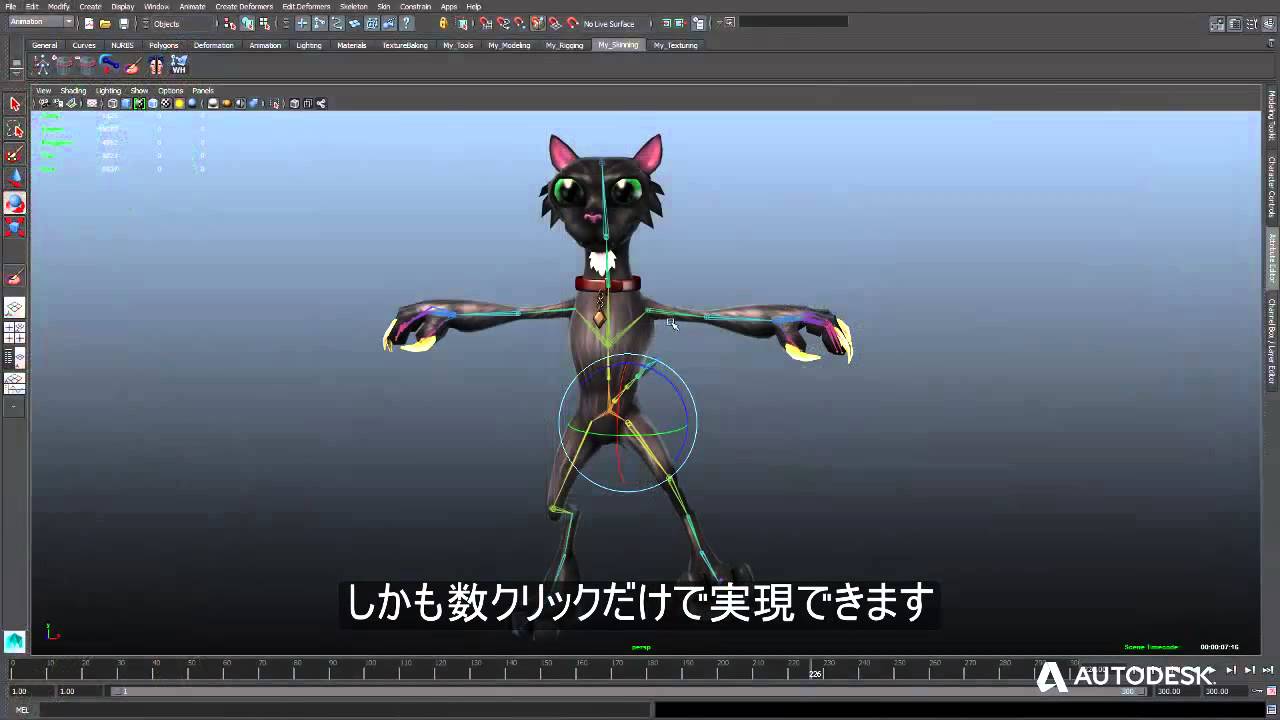Toggle select by hierarchy mode icon
1280x720 pixels.
point(230,23)
